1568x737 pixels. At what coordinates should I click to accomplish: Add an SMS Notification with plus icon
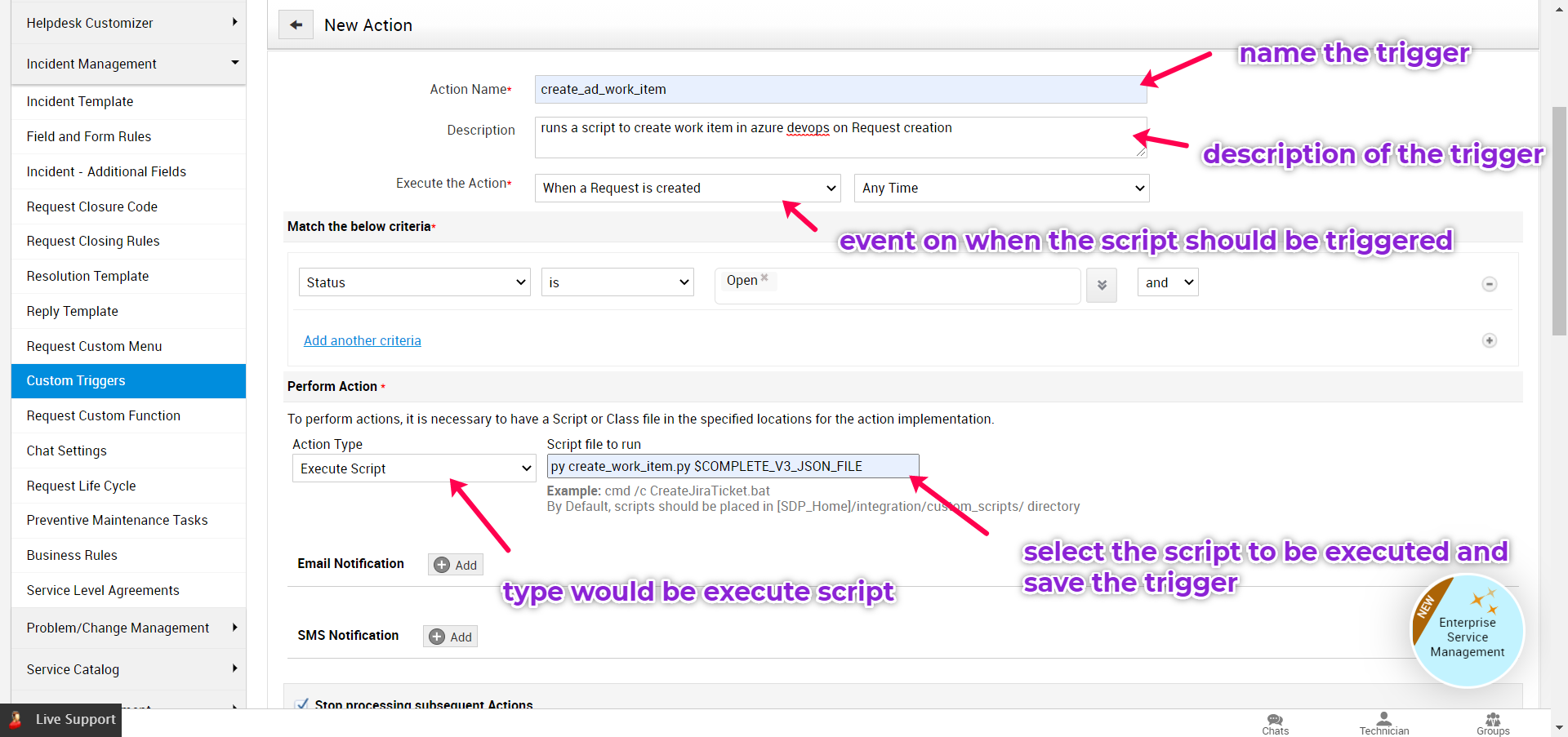(450, 636)
